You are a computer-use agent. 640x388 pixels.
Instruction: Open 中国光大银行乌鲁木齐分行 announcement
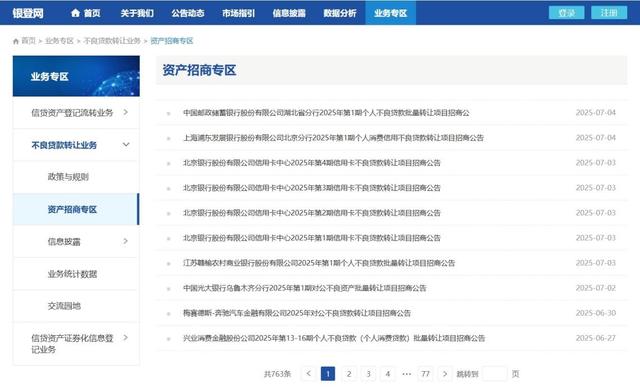coord(304,288)
